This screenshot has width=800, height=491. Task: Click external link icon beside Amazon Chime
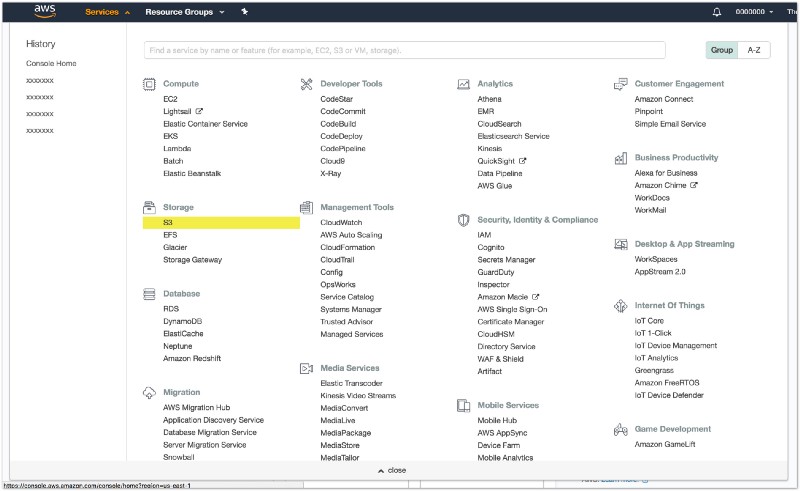(x=693, y=185)
